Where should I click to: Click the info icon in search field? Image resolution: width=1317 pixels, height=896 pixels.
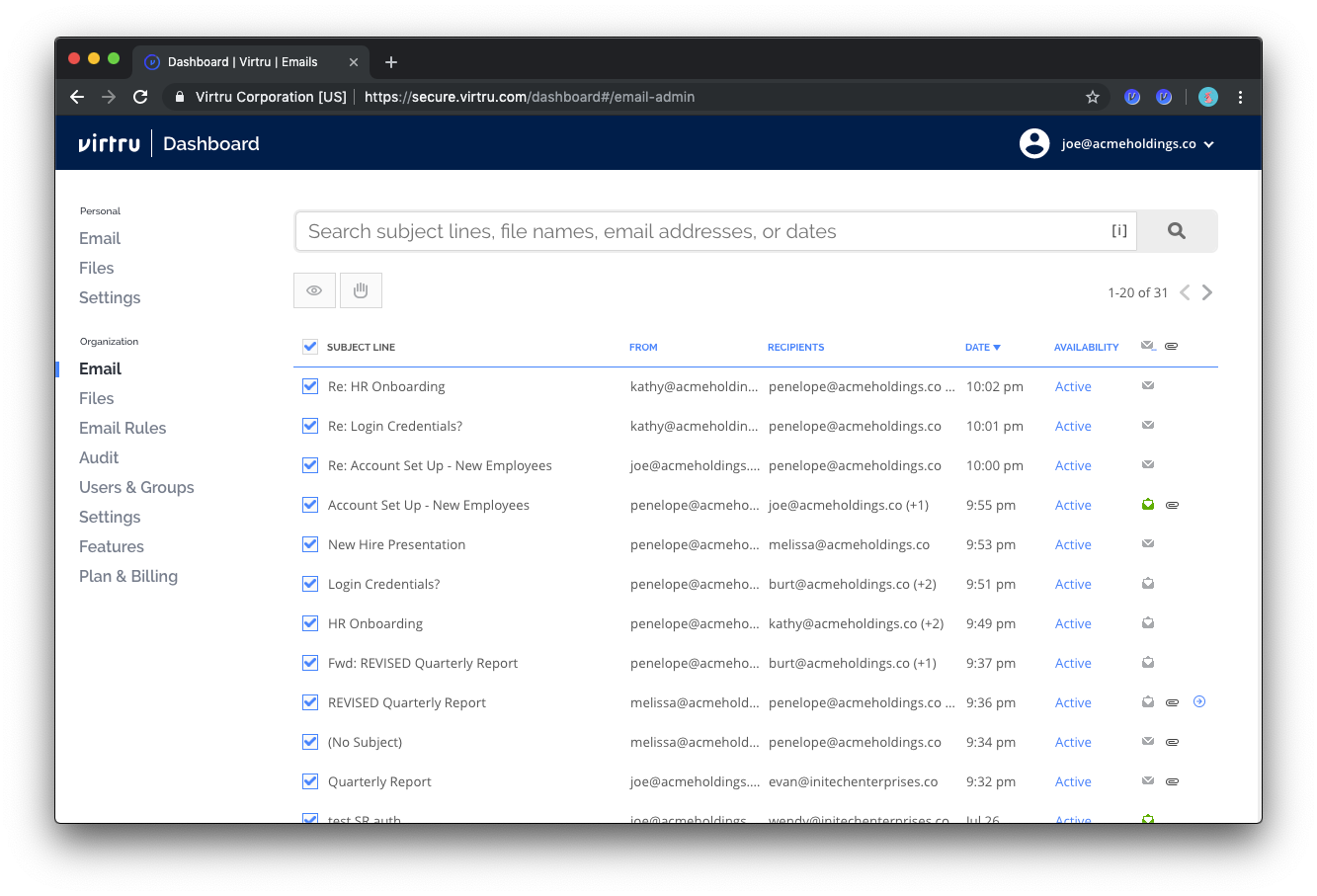1118,231
